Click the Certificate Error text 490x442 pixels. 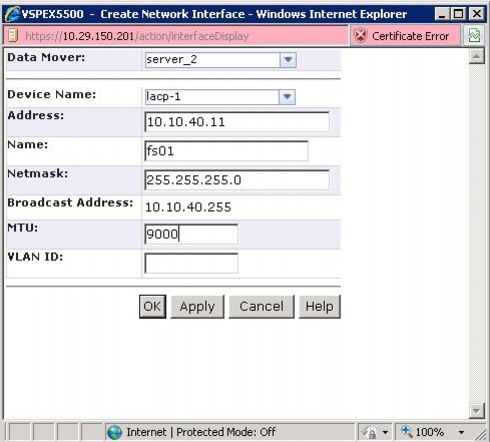410,36
